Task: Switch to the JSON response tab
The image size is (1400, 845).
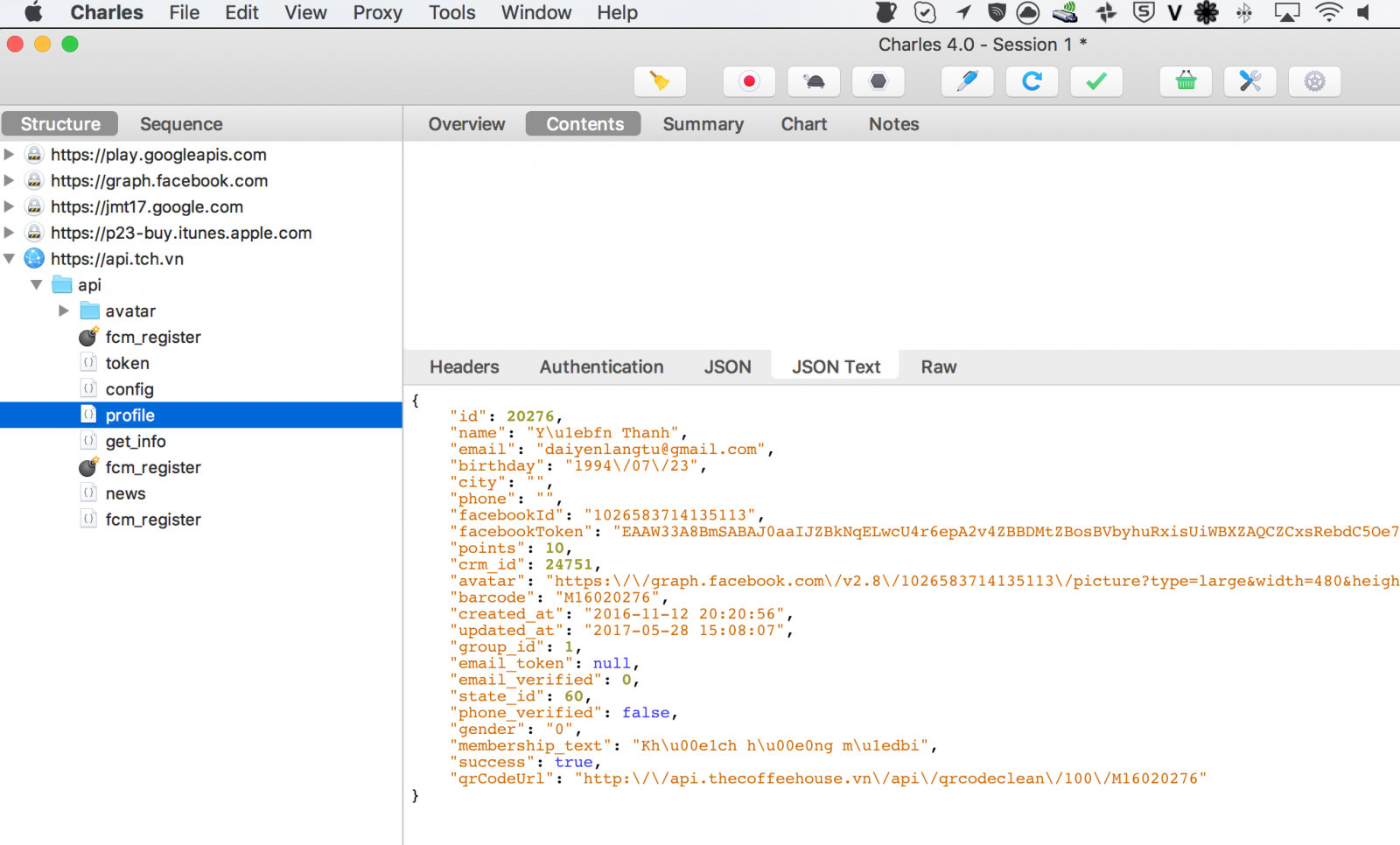Action: (727, 367)
